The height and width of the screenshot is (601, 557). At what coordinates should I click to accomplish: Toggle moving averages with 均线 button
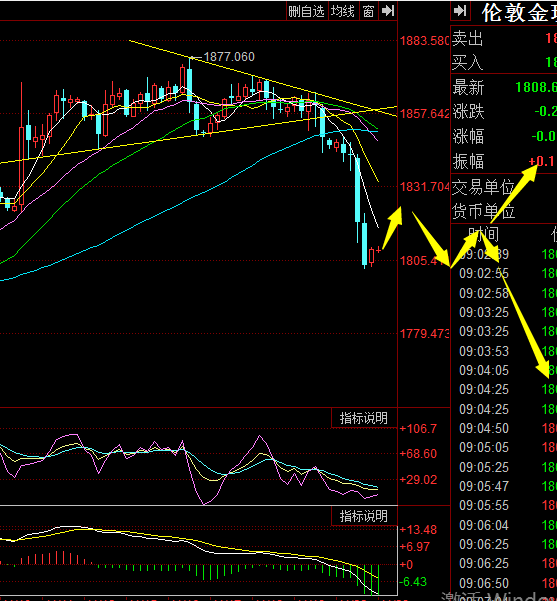click(x=343, y=11)
